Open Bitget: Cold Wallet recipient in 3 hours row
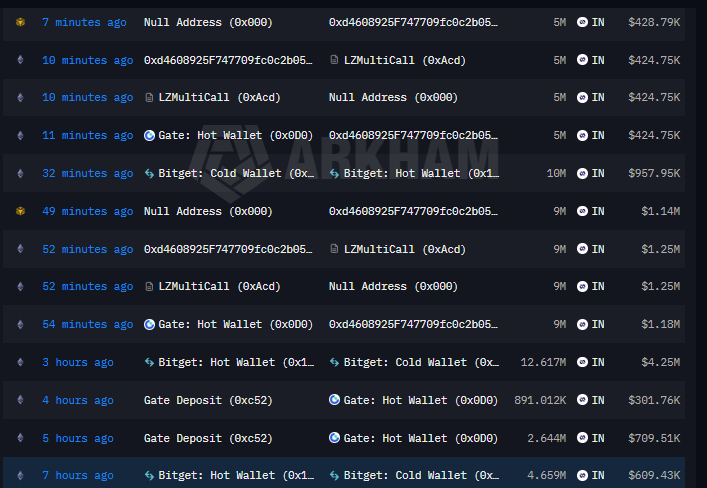Screen dimensions: 707x488 (422, 362)
